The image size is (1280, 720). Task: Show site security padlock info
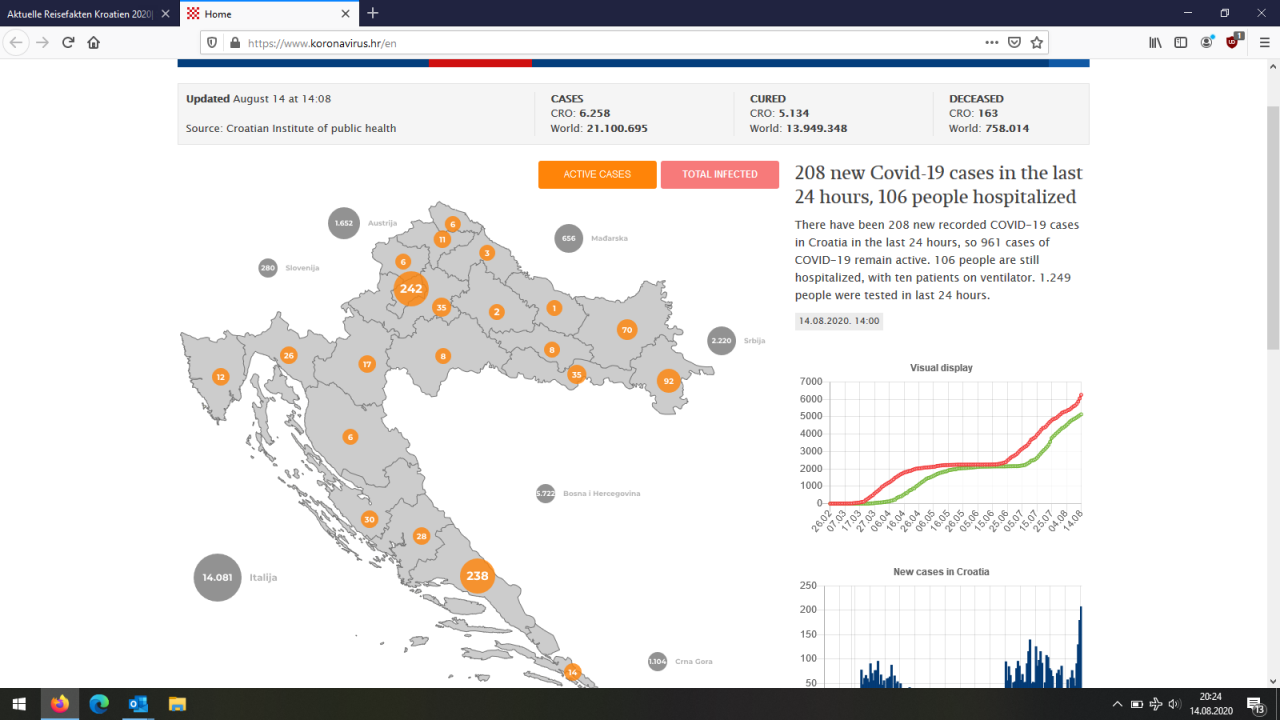pyautogui.click(x=235, y=43)
